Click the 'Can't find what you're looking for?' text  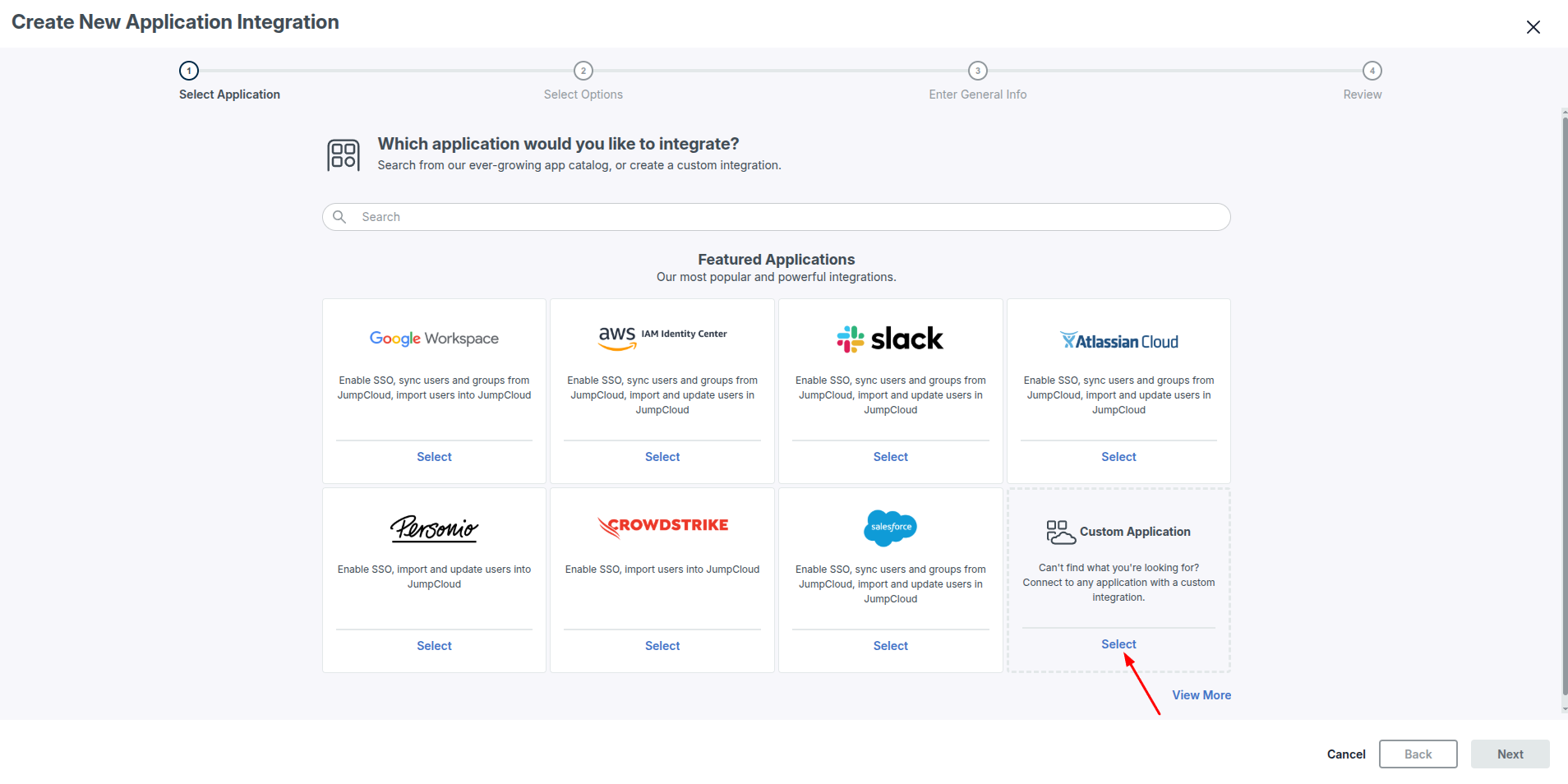coord(1118,568)
